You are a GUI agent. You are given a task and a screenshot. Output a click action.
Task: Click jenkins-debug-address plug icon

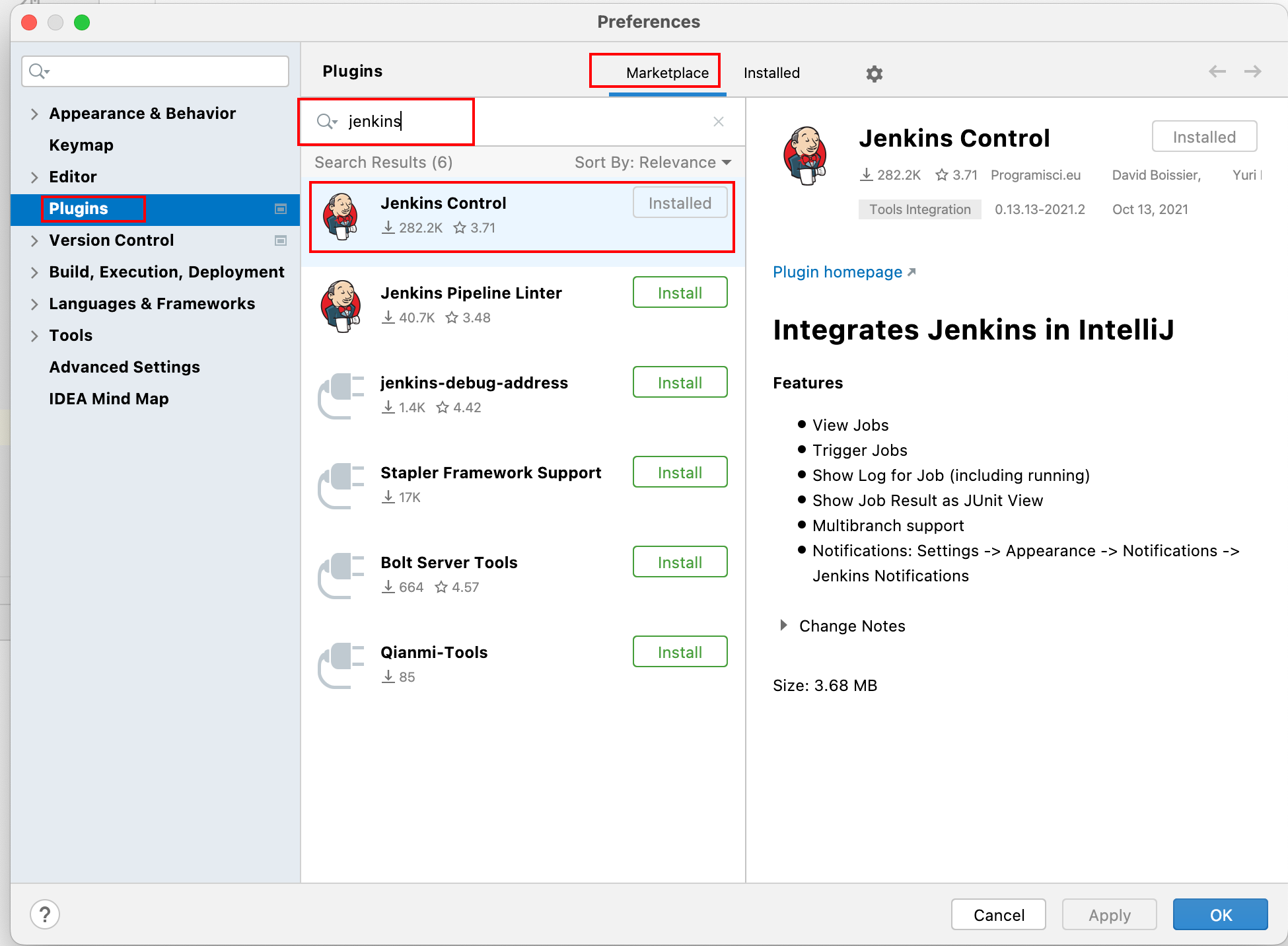[x=341, y=395]
